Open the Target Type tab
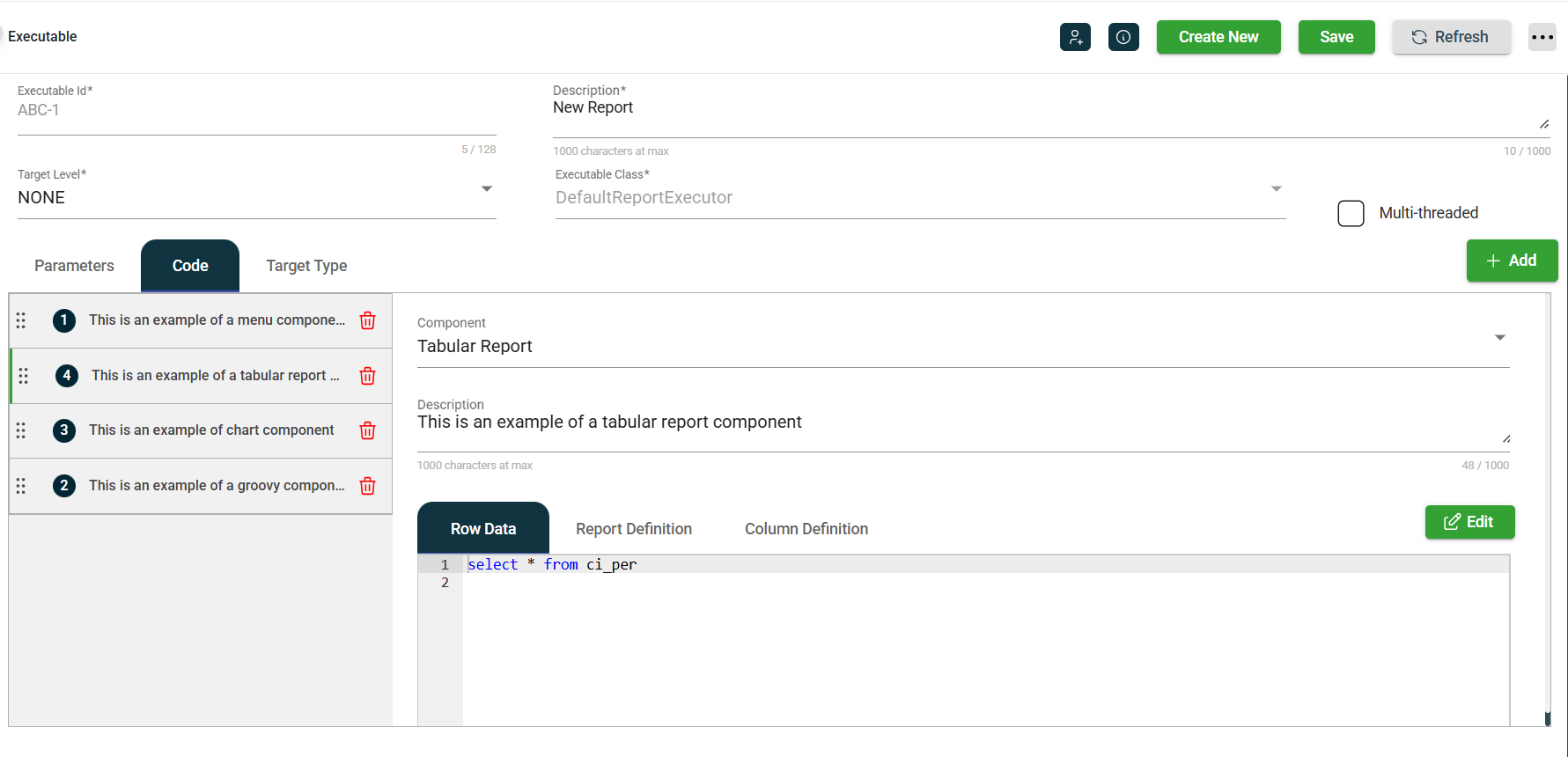 (306, 266)
